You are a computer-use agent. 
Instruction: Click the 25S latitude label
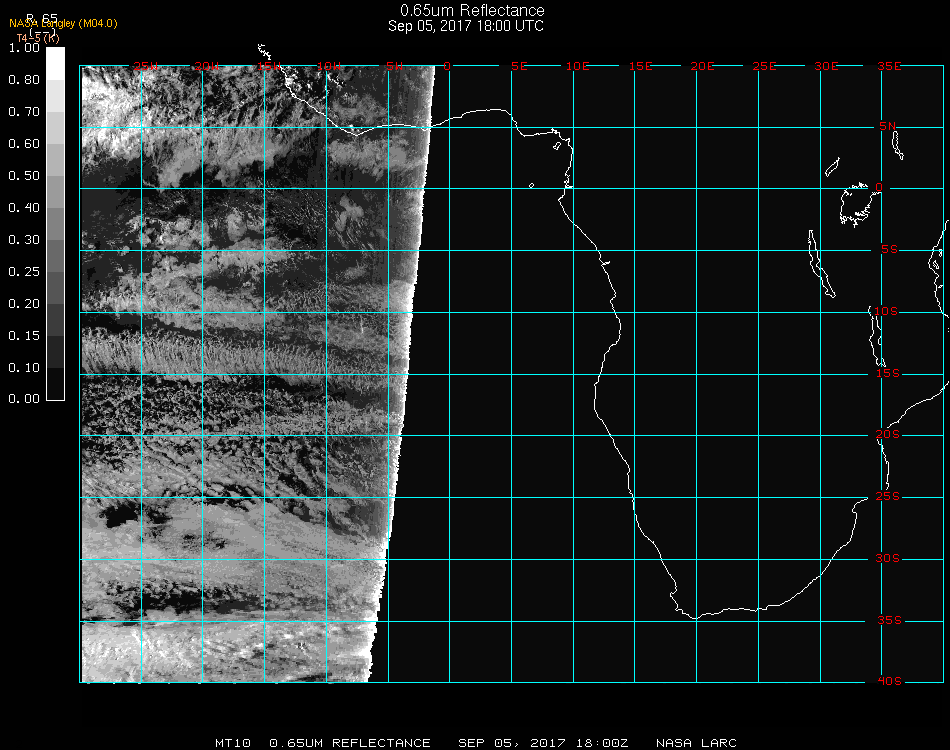[888, 497]
